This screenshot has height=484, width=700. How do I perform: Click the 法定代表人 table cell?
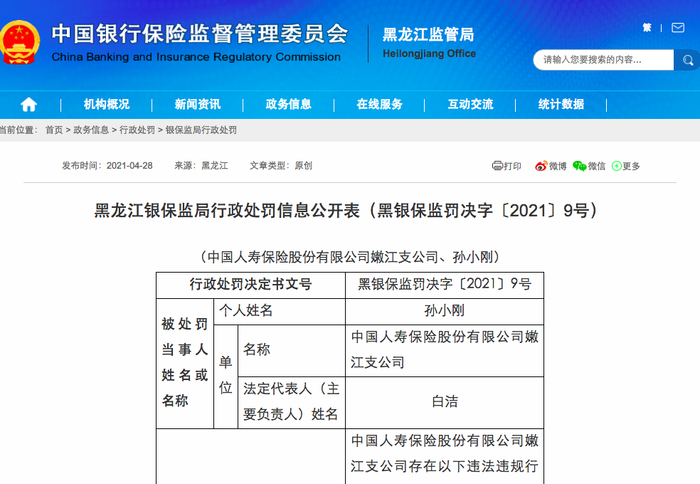click(x=292, y=402)
